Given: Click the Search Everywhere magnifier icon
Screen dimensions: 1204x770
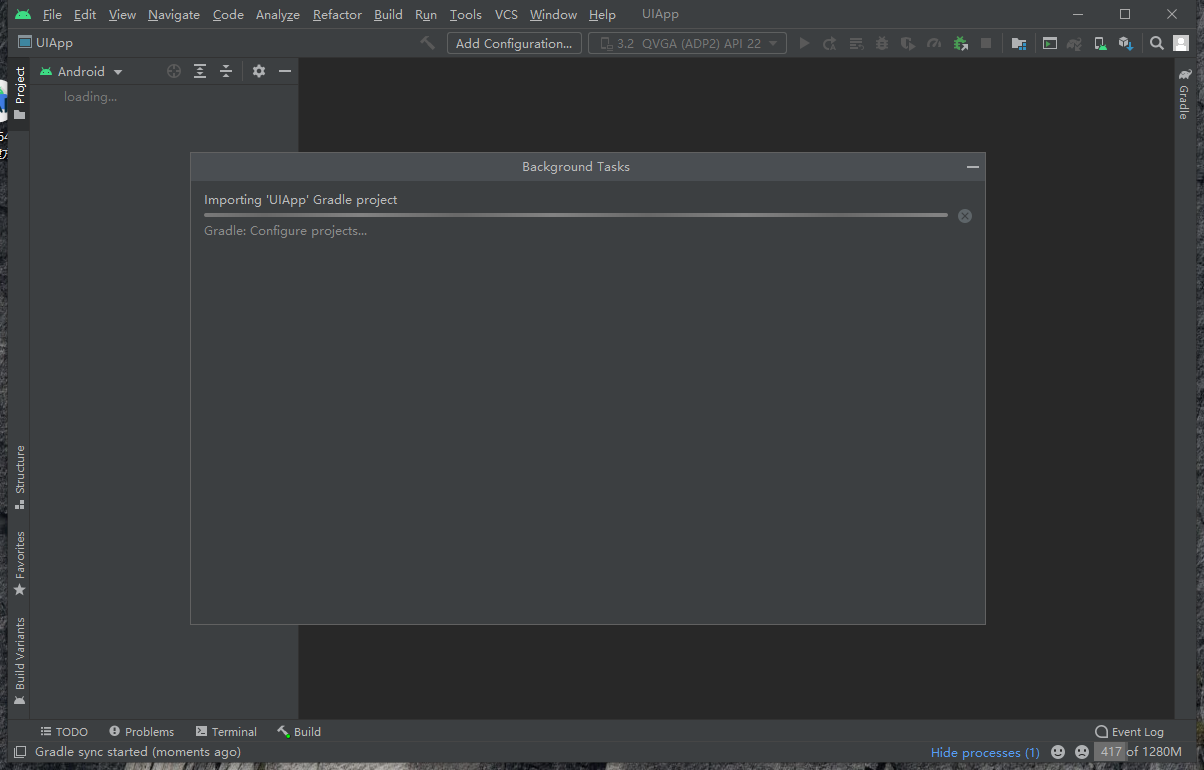Looking at the screenshot, I should click(1157, 43).
